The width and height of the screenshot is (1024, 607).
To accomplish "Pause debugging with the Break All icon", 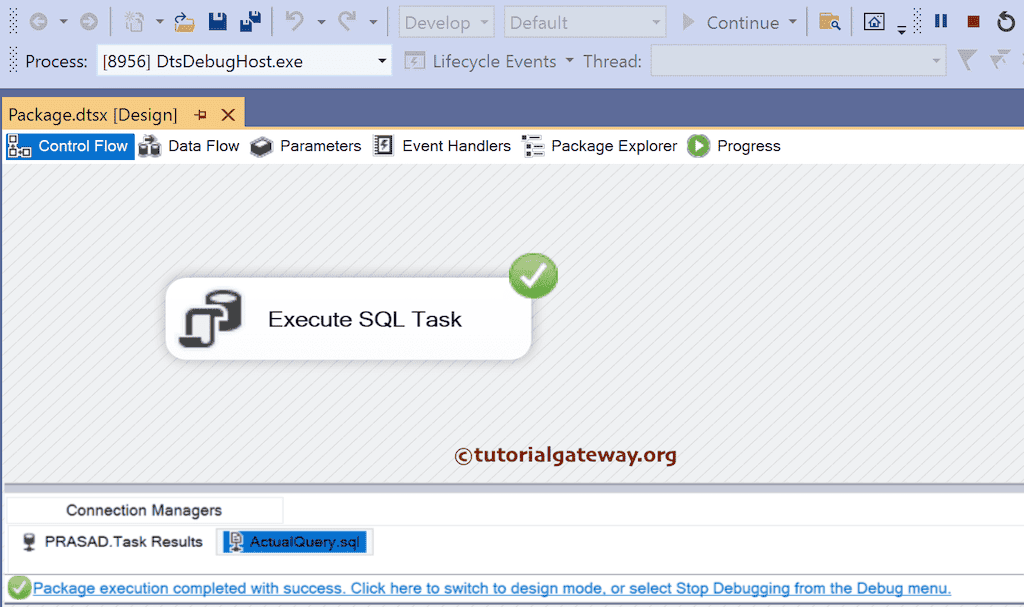I will coord(940,21).
